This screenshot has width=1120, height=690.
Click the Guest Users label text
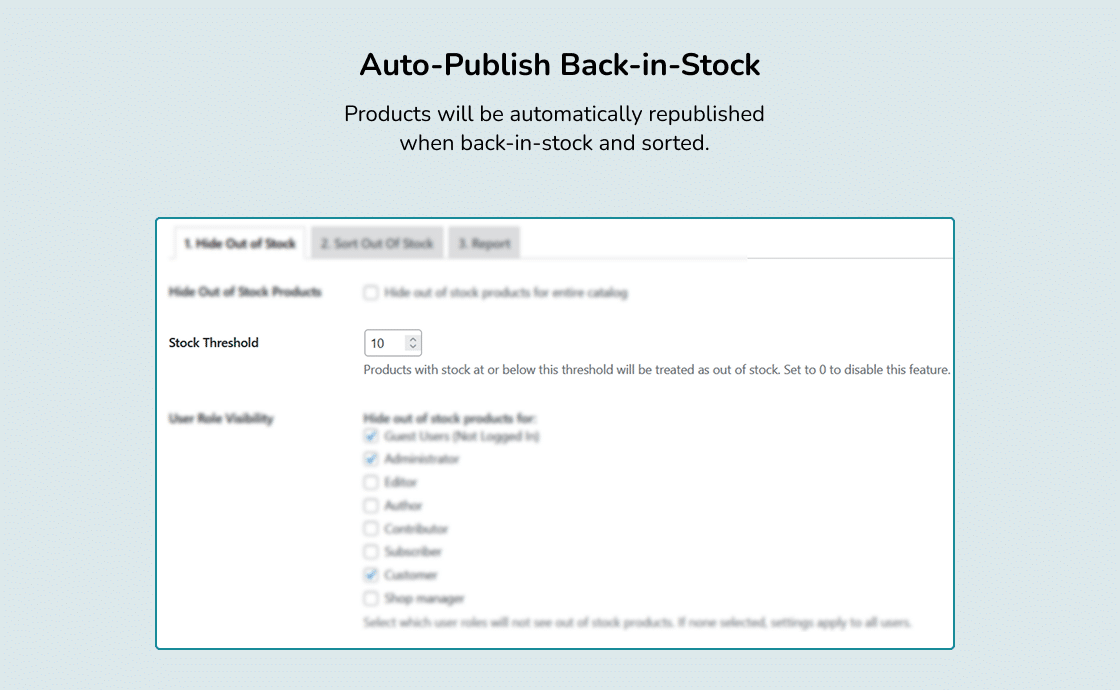pos(461,436)
